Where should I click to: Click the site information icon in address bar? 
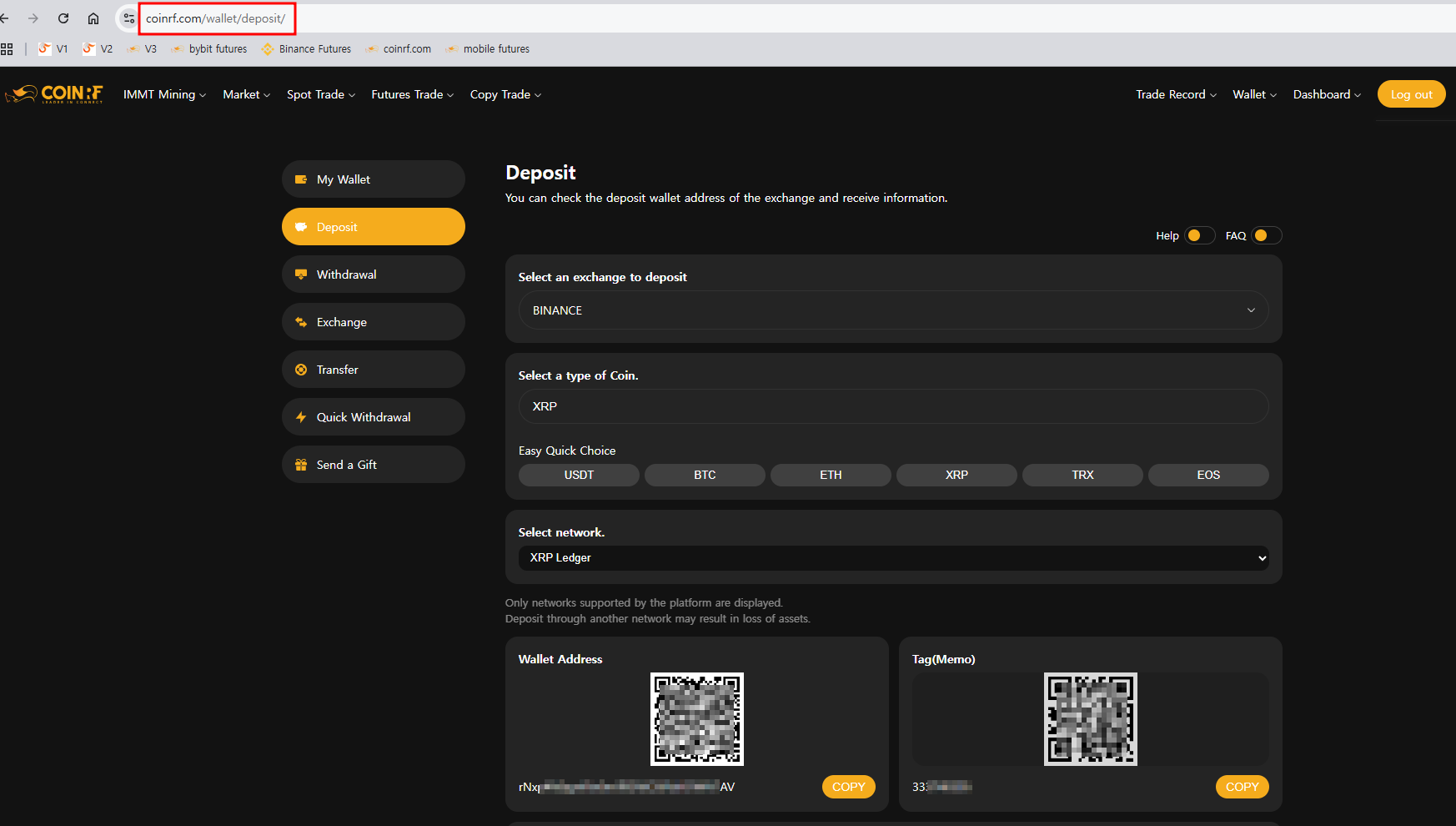point(128,18)
